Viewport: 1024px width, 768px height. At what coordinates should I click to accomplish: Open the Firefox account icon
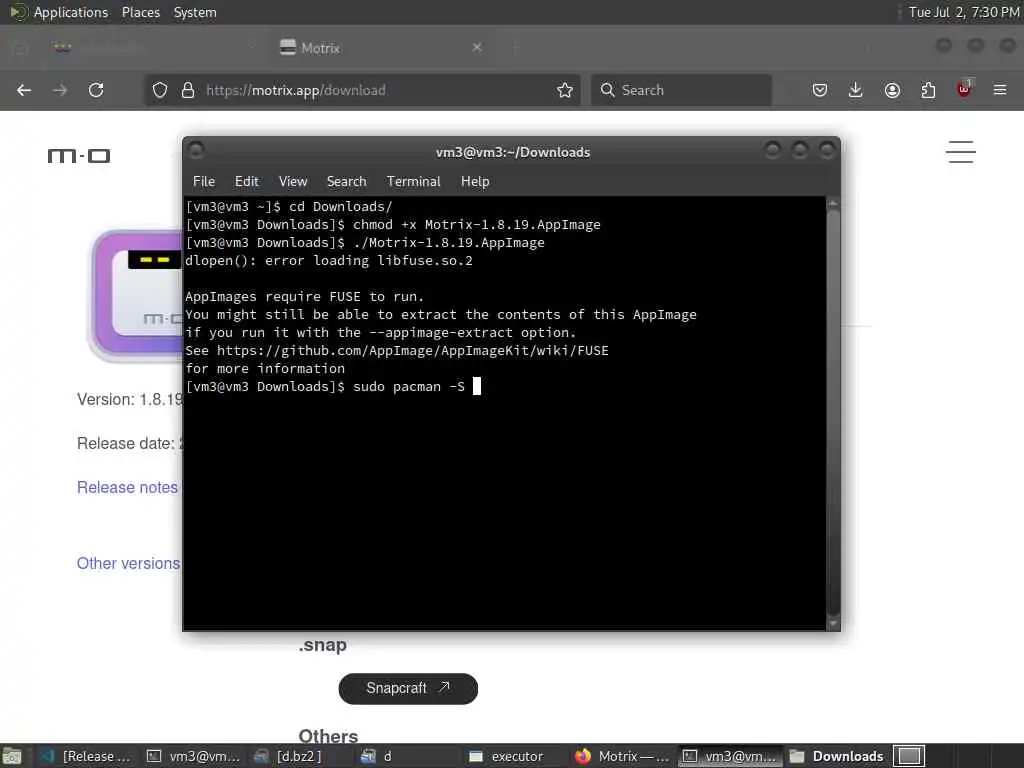[x=892, y=90]
